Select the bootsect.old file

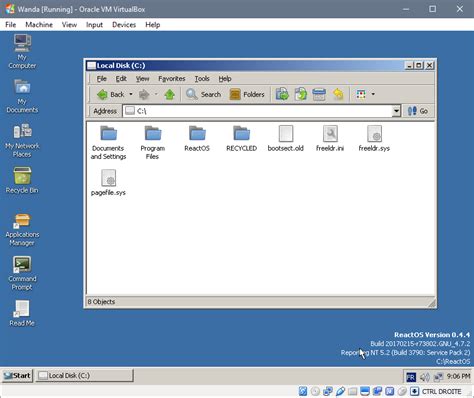286,139
